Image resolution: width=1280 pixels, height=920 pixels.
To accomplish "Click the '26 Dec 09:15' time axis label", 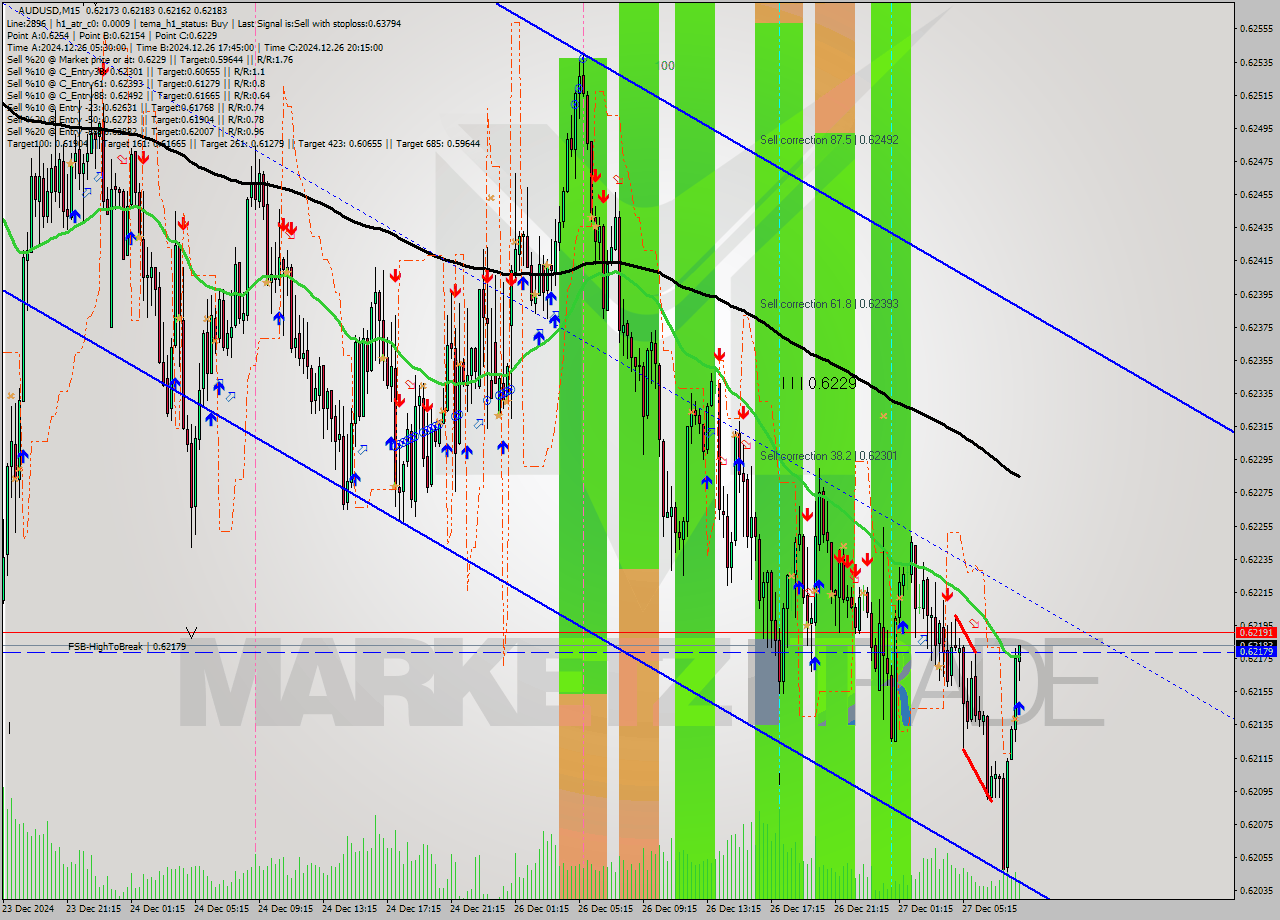I will (670, 909).
